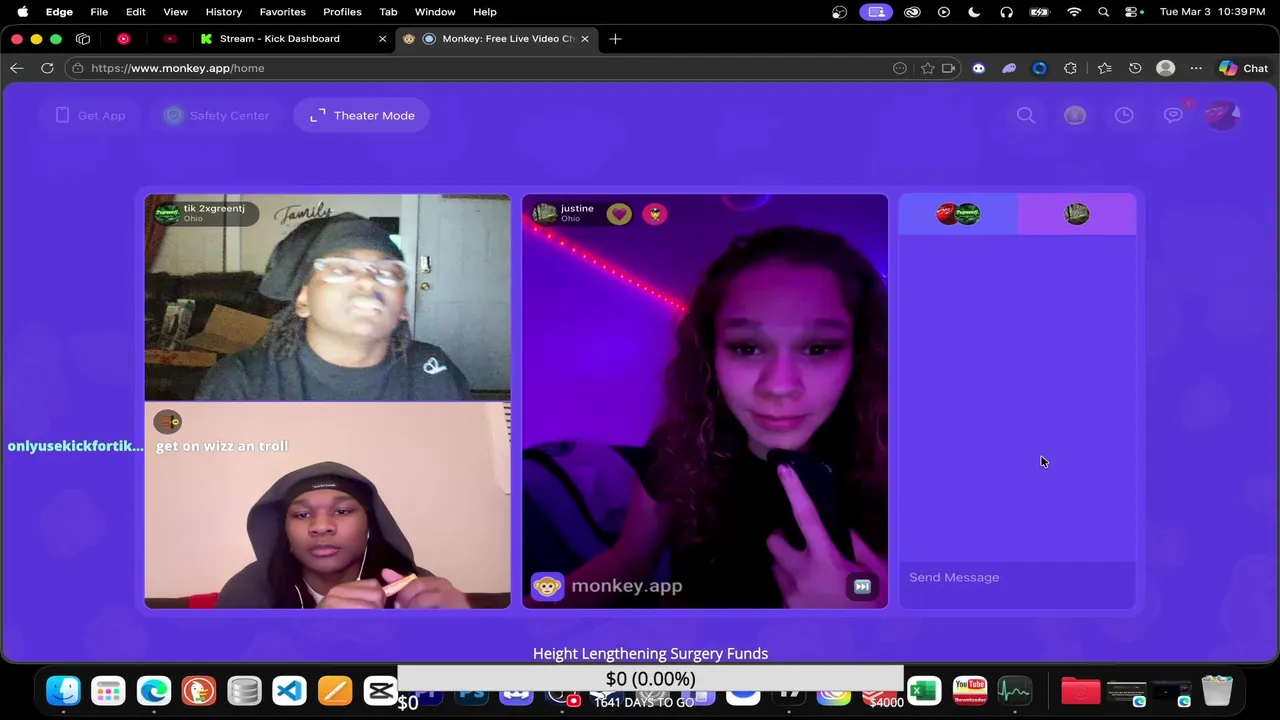Close the Monkey browser tab
Viewport: 1280px width, 720px height.
(x=585, y=39)
